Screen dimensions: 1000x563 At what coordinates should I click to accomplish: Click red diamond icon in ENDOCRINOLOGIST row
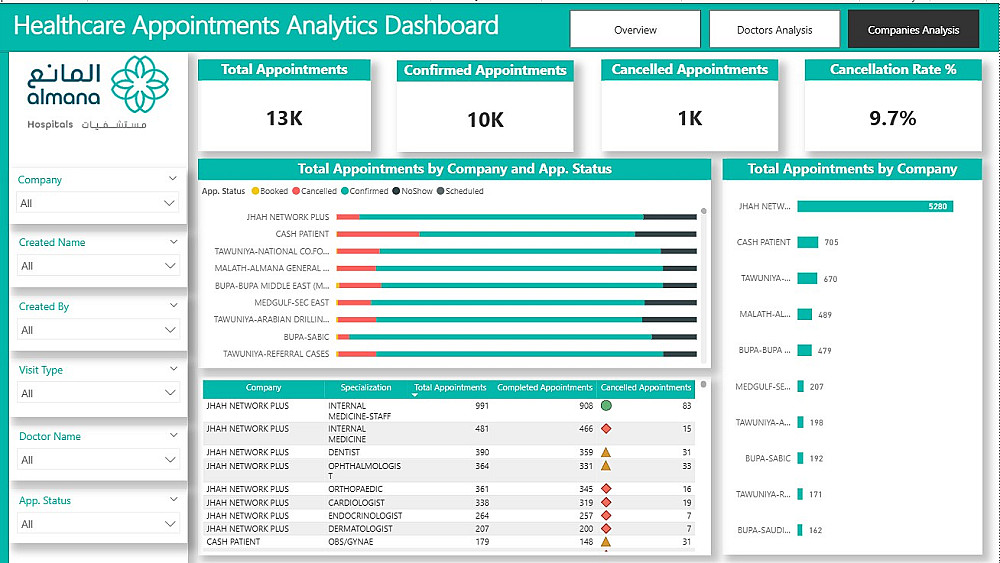(606, 515)
